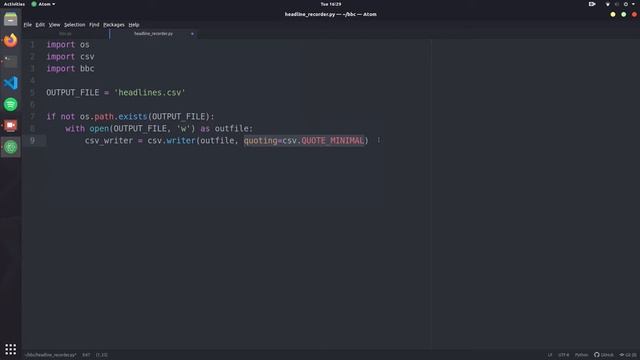The image size is (640, 360).
Task: Open the Find menu
Action: click(94, 25)
